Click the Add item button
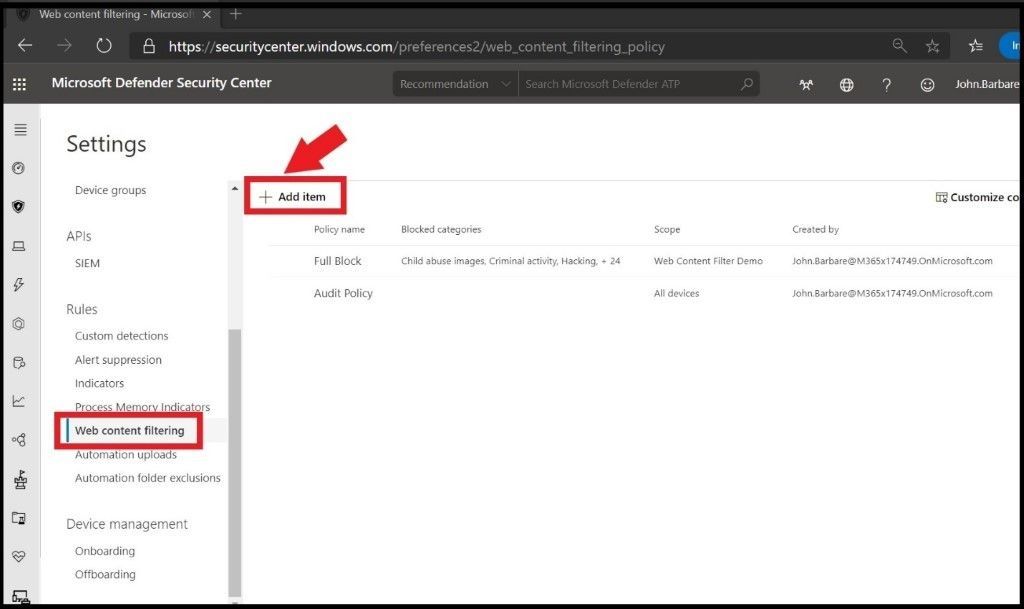Viewport: 1024px width, 609px height. [x=295, y=196]
